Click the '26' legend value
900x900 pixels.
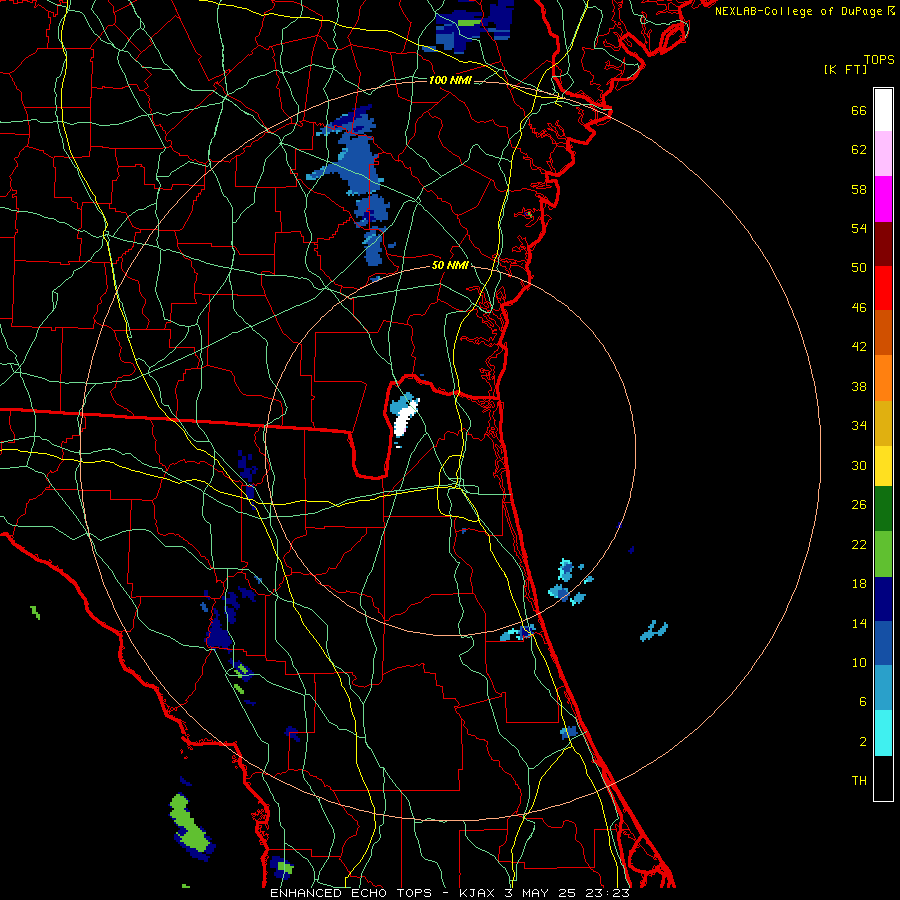[x=859, y=505]
